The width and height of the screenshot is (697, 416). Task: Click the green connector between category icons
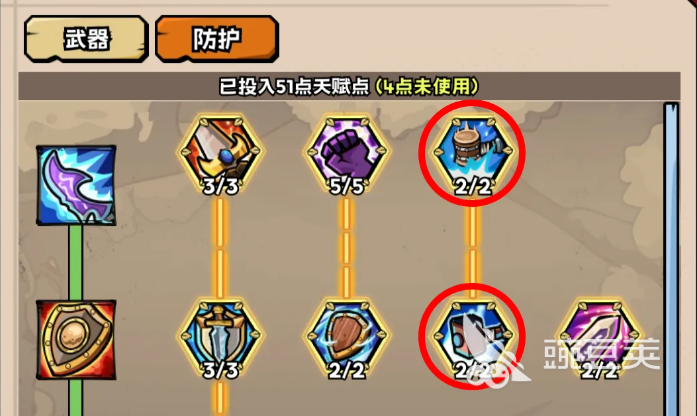[x=76, y=262]
